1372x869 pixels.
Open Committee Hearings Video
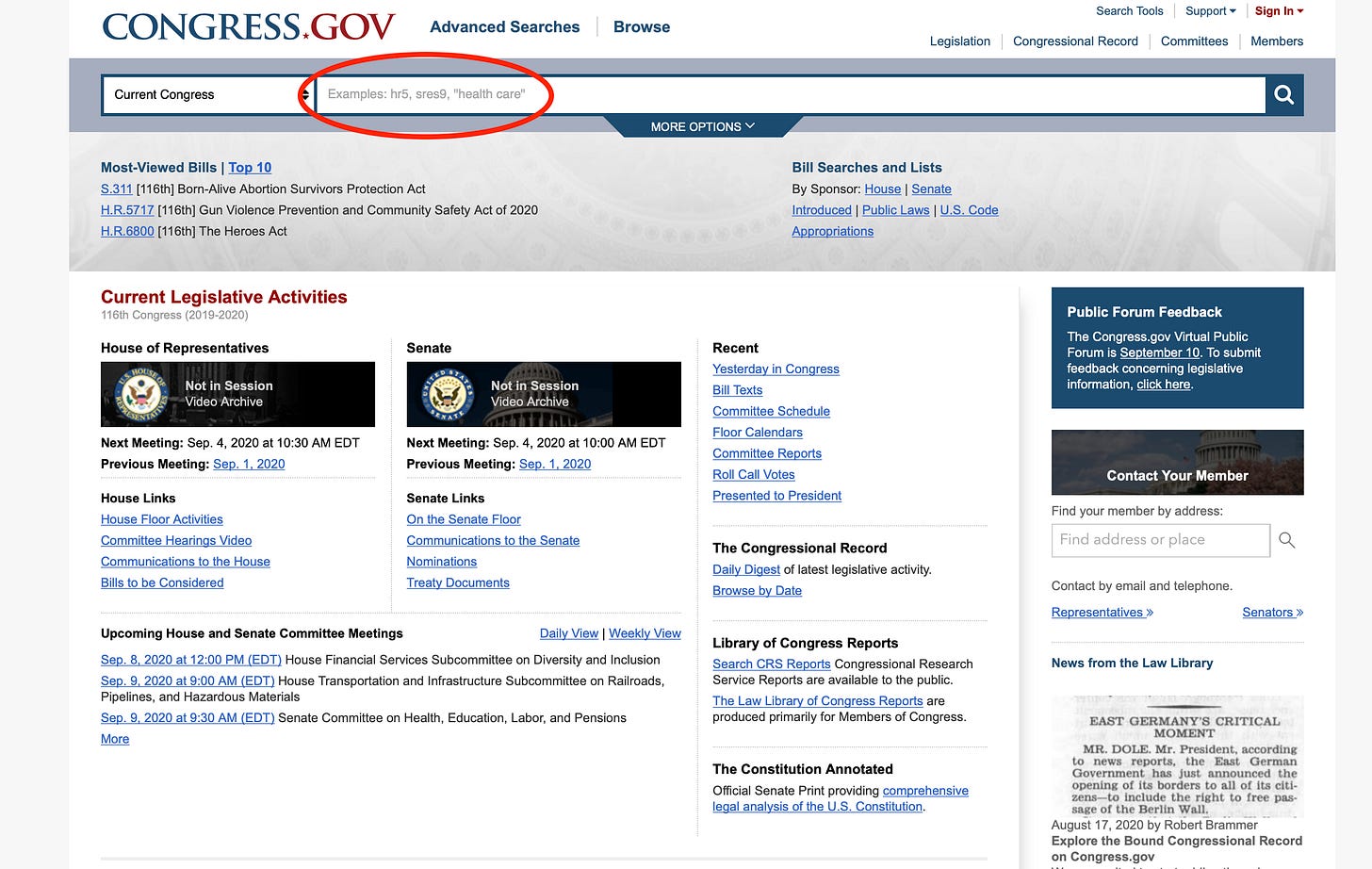(x=176, y=540)
